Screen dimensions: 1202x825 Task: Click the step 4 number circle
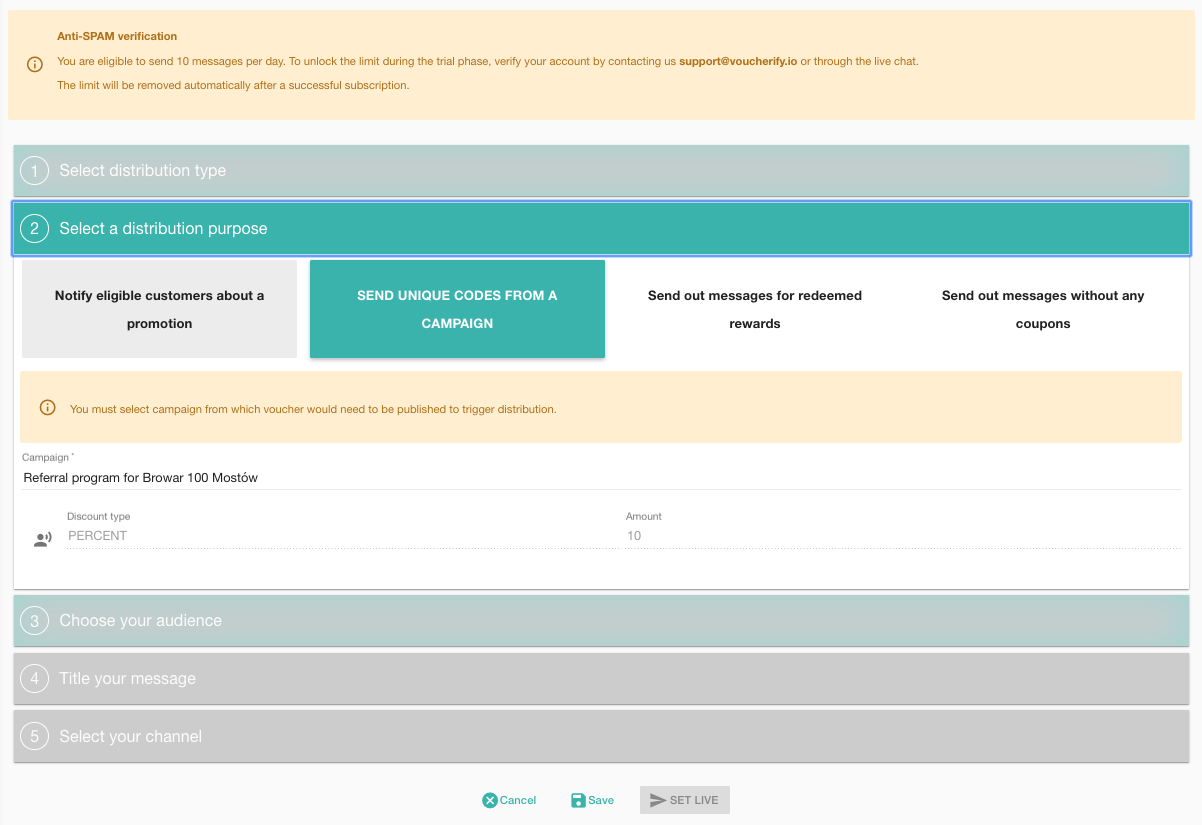[x=35, y=679]
